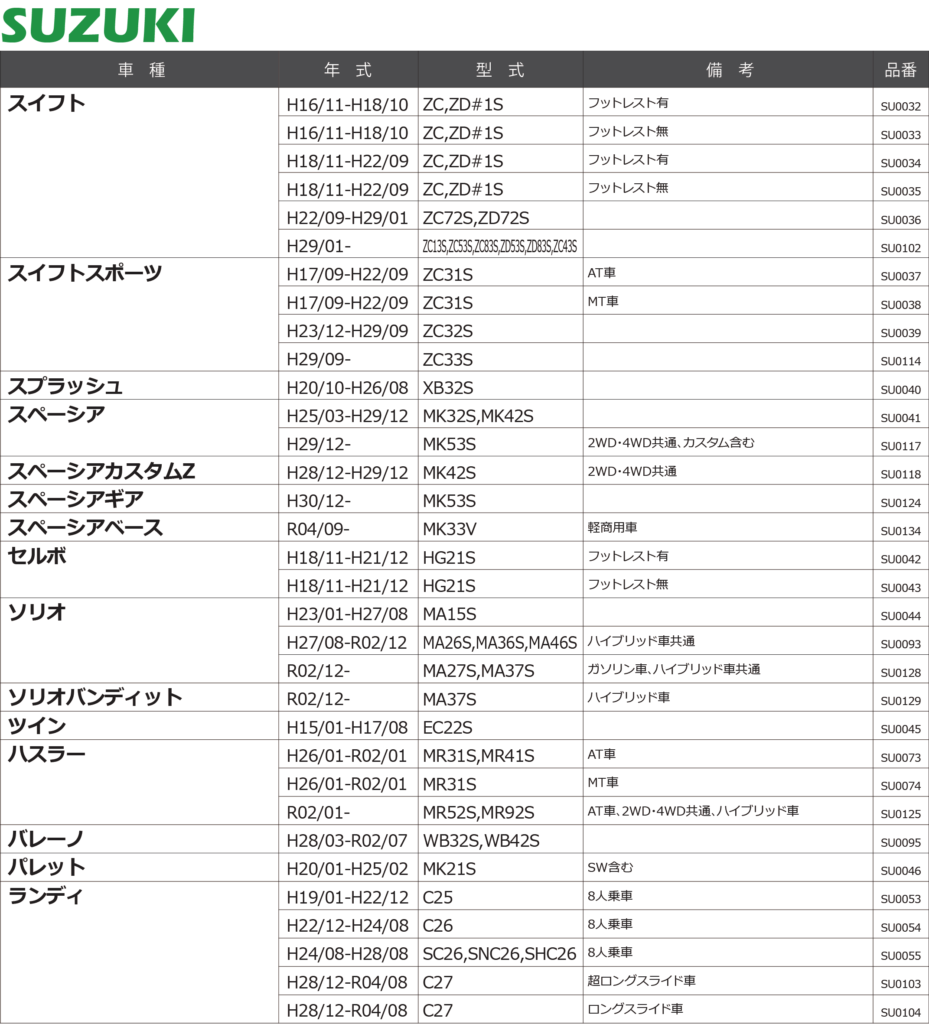This screenshot has width=929, height=1024.
Task: Select the ZC72S,ZD72S model code cell
Action: (476, 218)
